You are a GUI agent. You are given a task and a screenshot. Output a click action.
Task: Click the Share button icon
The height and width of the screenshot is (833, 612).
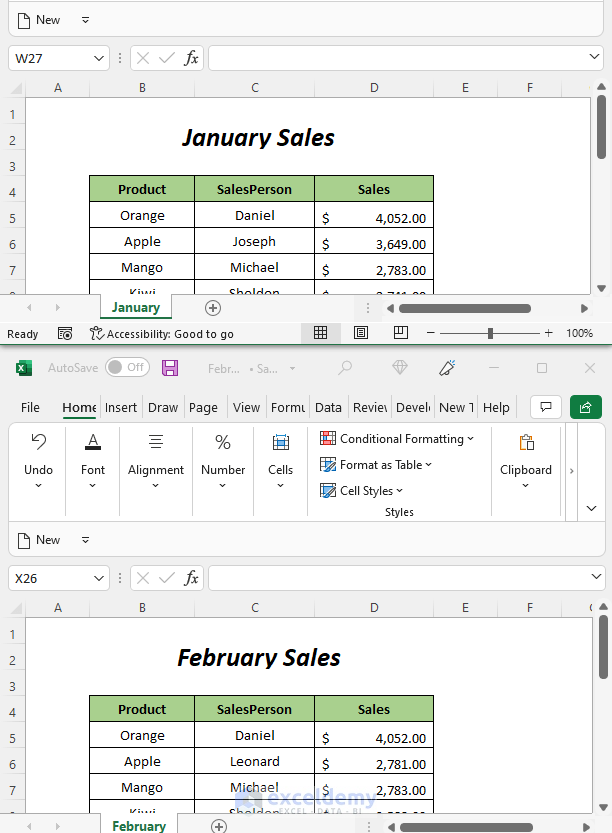586,407
